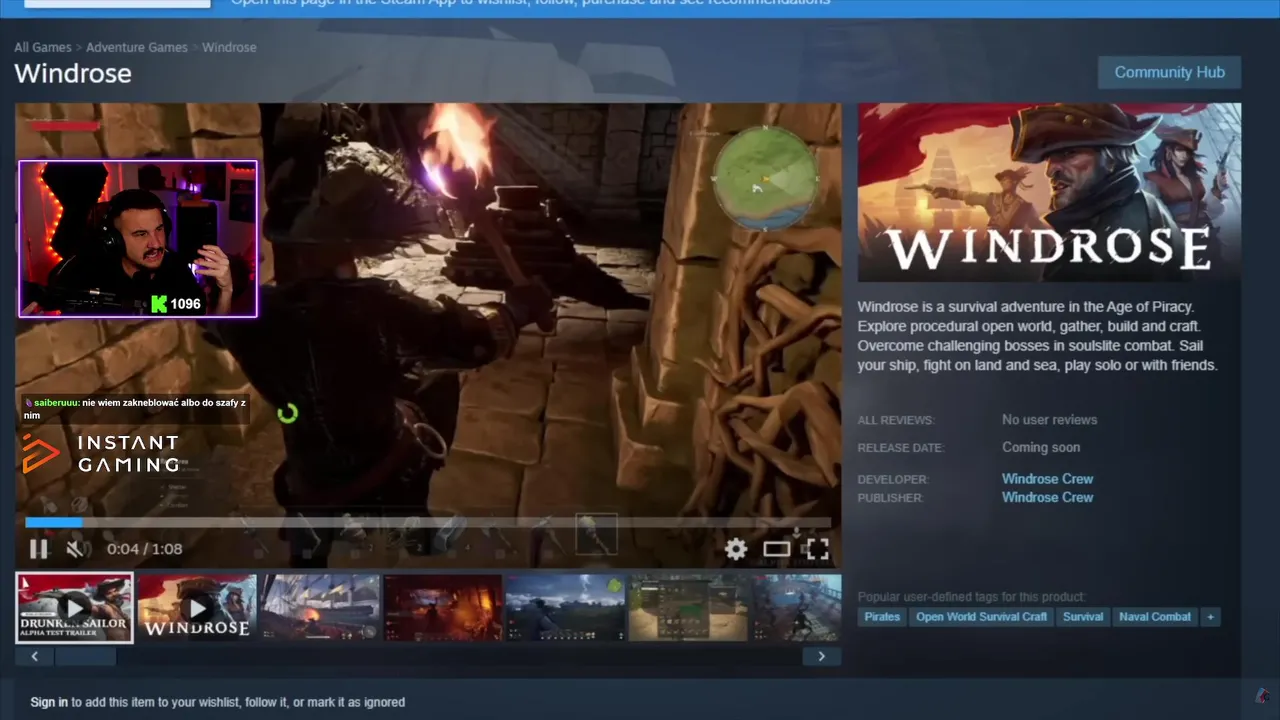The width and height of the screenshot is (1280, 720).
Task: Click the 'No user reviews' text
Action: tap(1049, 420)
